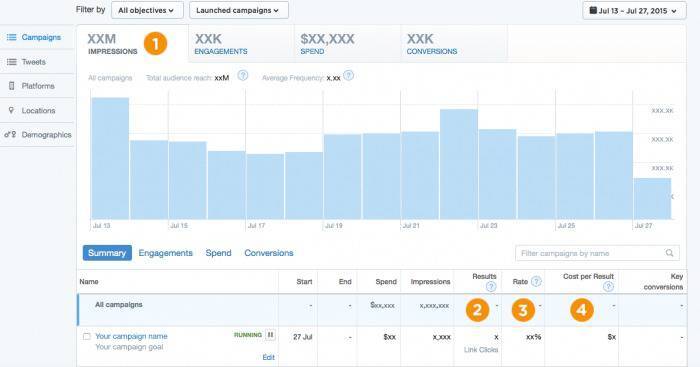The width and height of the screenshot is (700, 367).
Task: Click the Campaigns list icon
Action: 12,38
